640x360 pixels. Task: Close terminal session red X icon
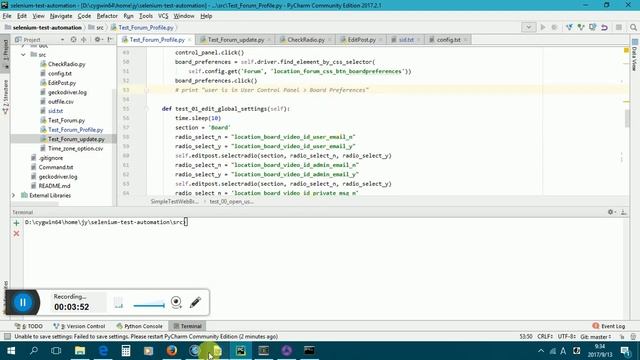[x=16, y=233]
